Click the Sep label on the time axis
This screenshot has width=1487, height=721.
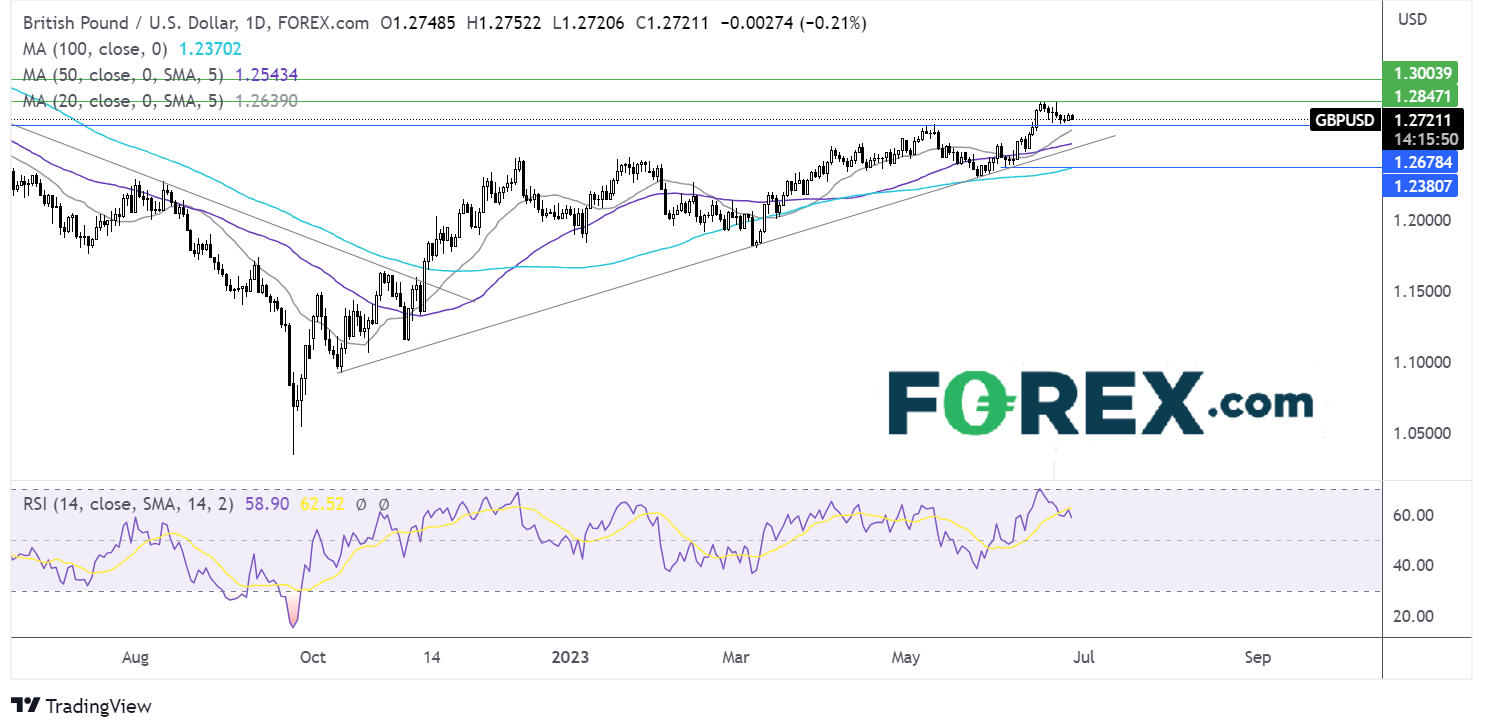click(1258, 657)
